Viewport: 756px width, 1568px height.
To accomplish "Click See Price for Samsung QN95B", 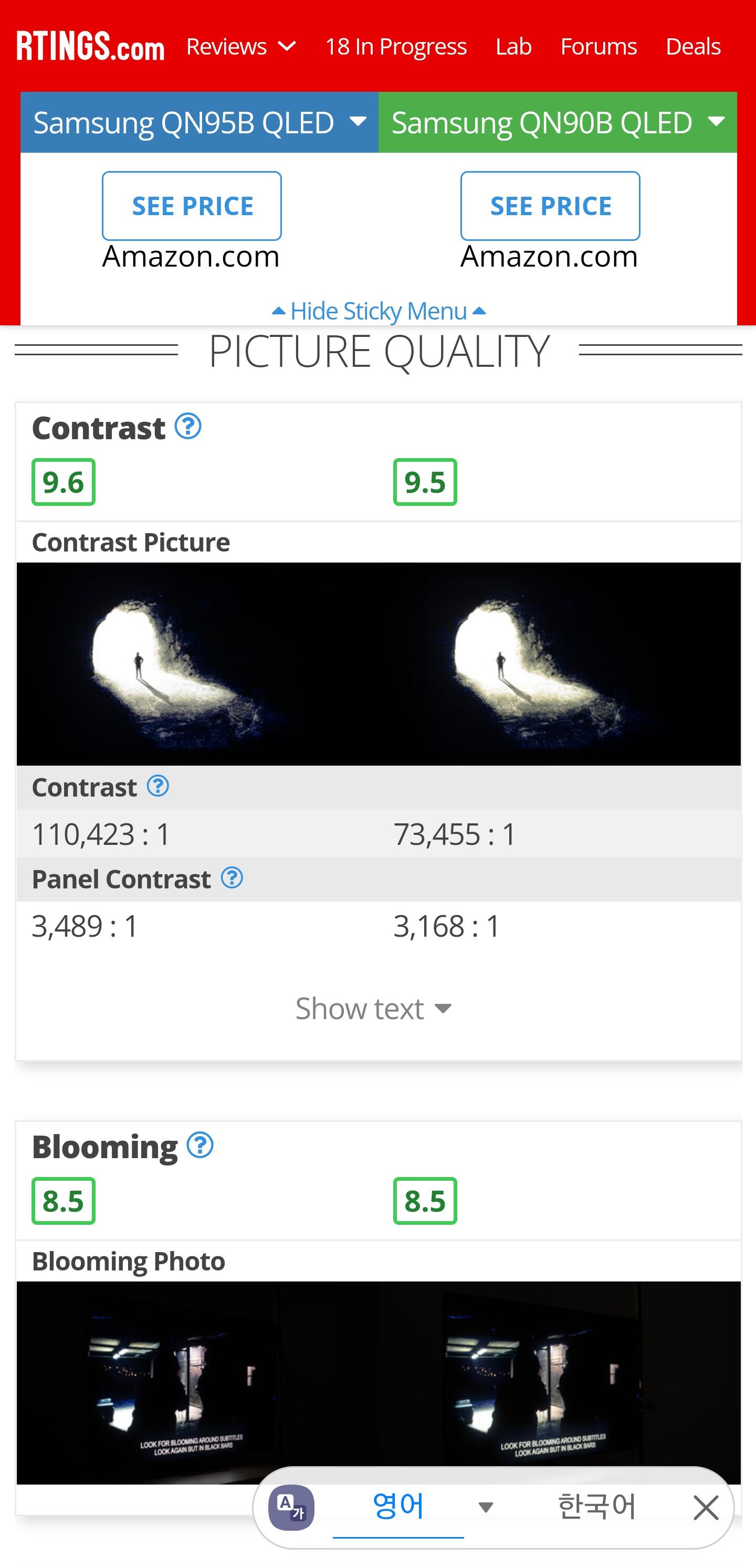I will click(192, 206).
